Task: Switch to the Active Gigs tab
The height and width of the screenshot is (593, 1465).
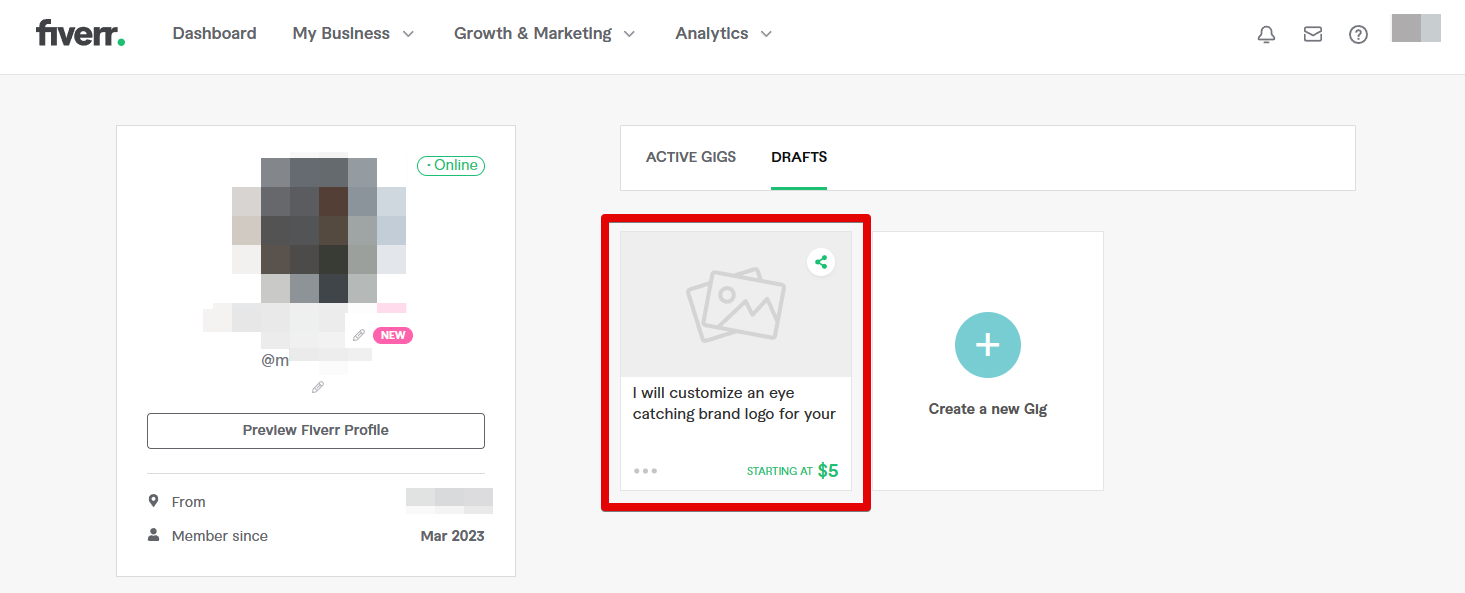Action: [x=691, y=157]
